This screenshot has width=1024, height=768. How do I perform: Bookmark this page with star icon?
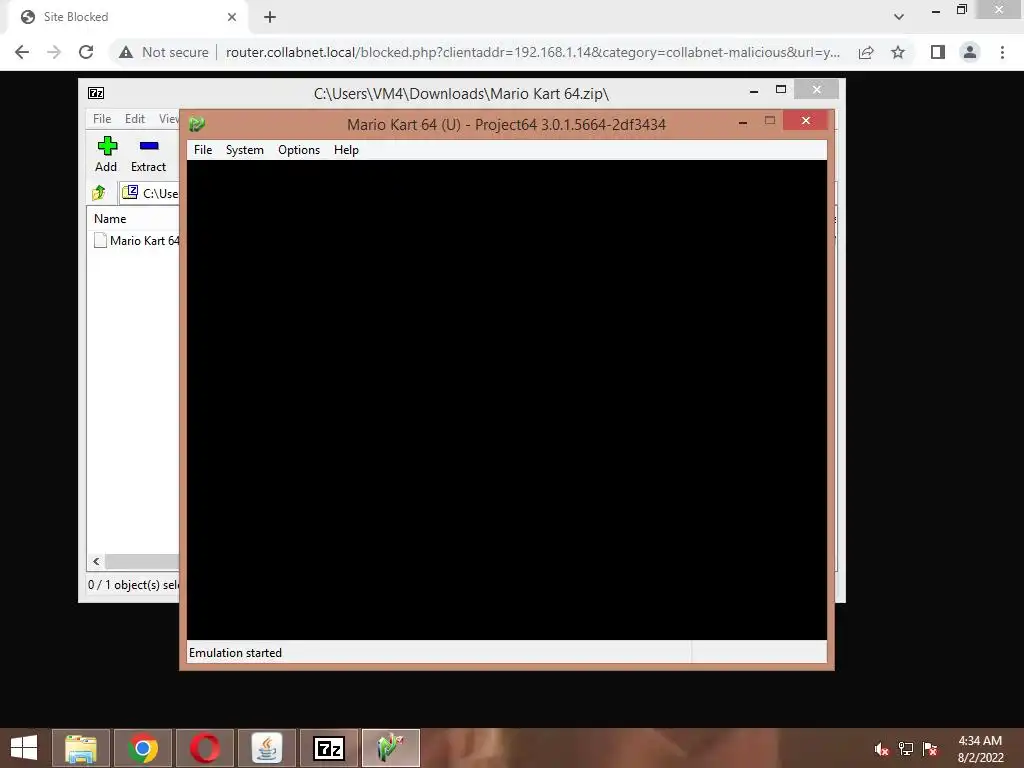tap(898, 52)
